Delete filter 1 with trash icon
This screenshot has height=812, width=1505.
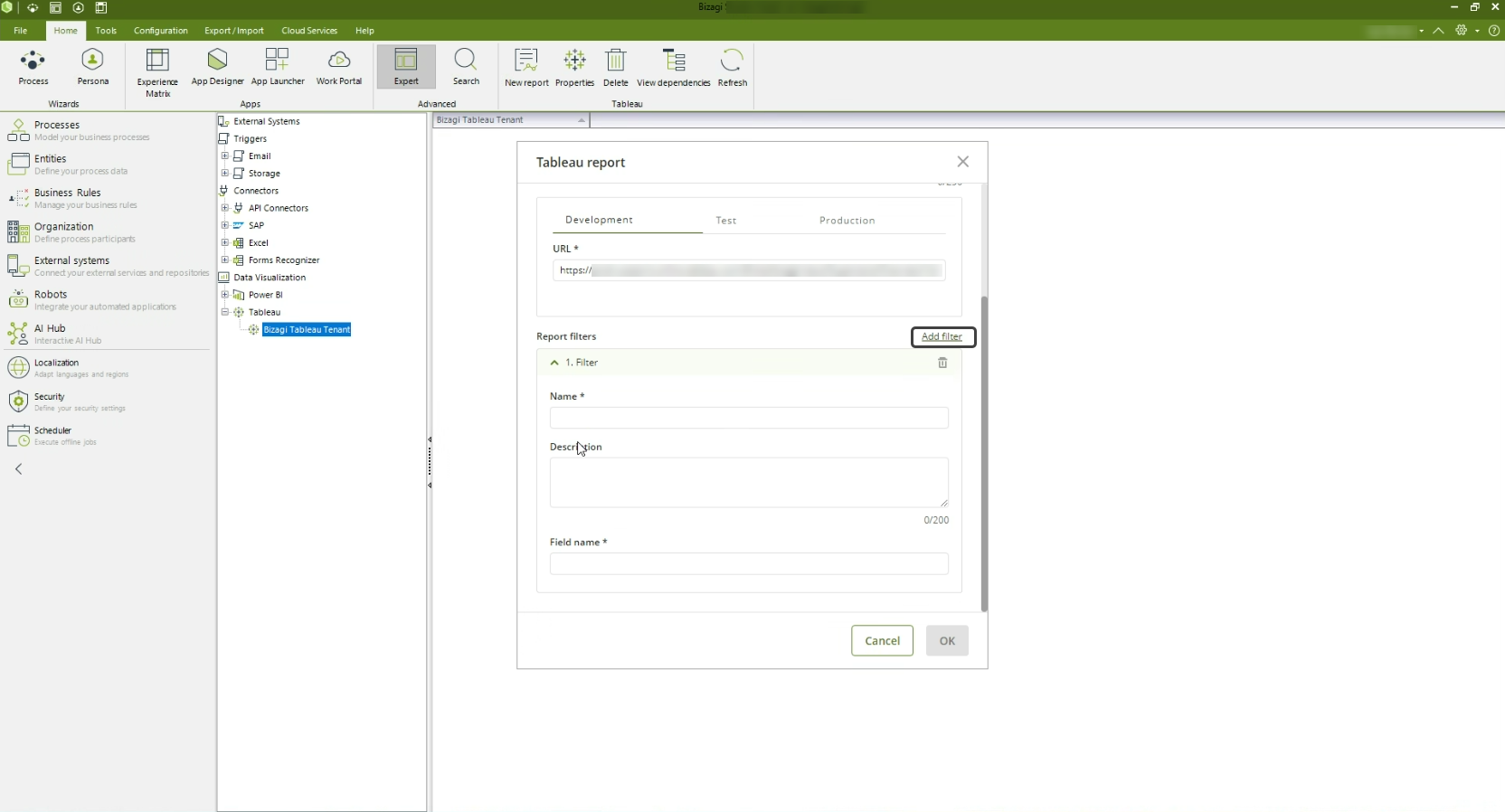[x=942, y=363]
